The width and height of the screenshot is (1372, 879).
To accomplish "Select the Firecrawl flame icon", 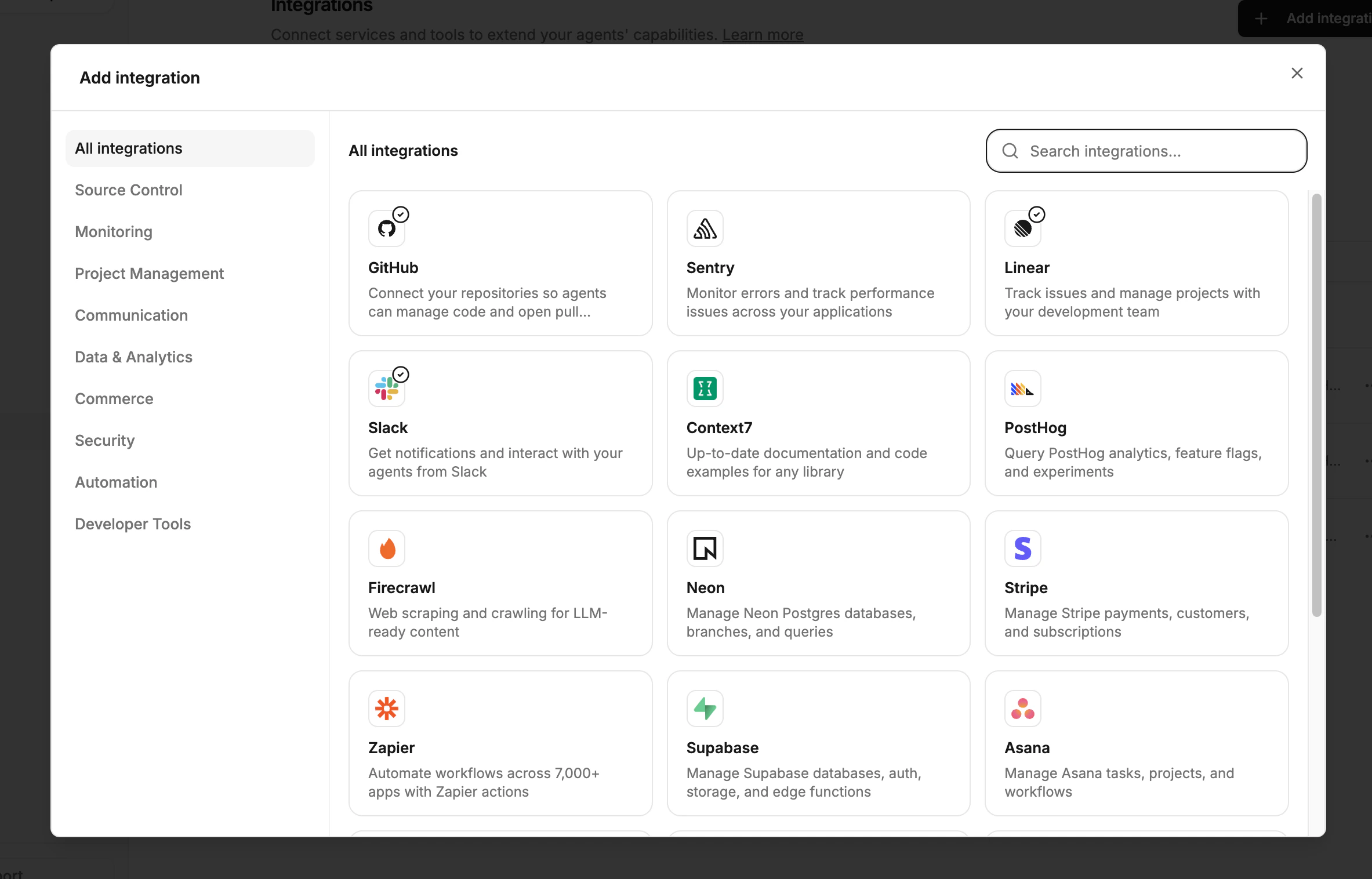I will point(386,548).
